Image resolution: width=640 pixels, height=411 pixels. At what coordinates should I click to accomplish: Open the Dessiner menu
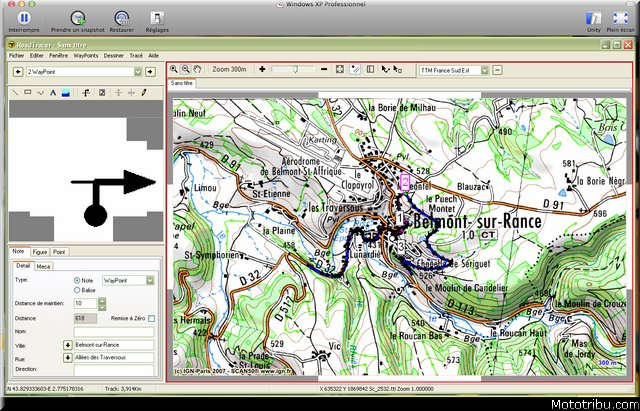(113, 56)
